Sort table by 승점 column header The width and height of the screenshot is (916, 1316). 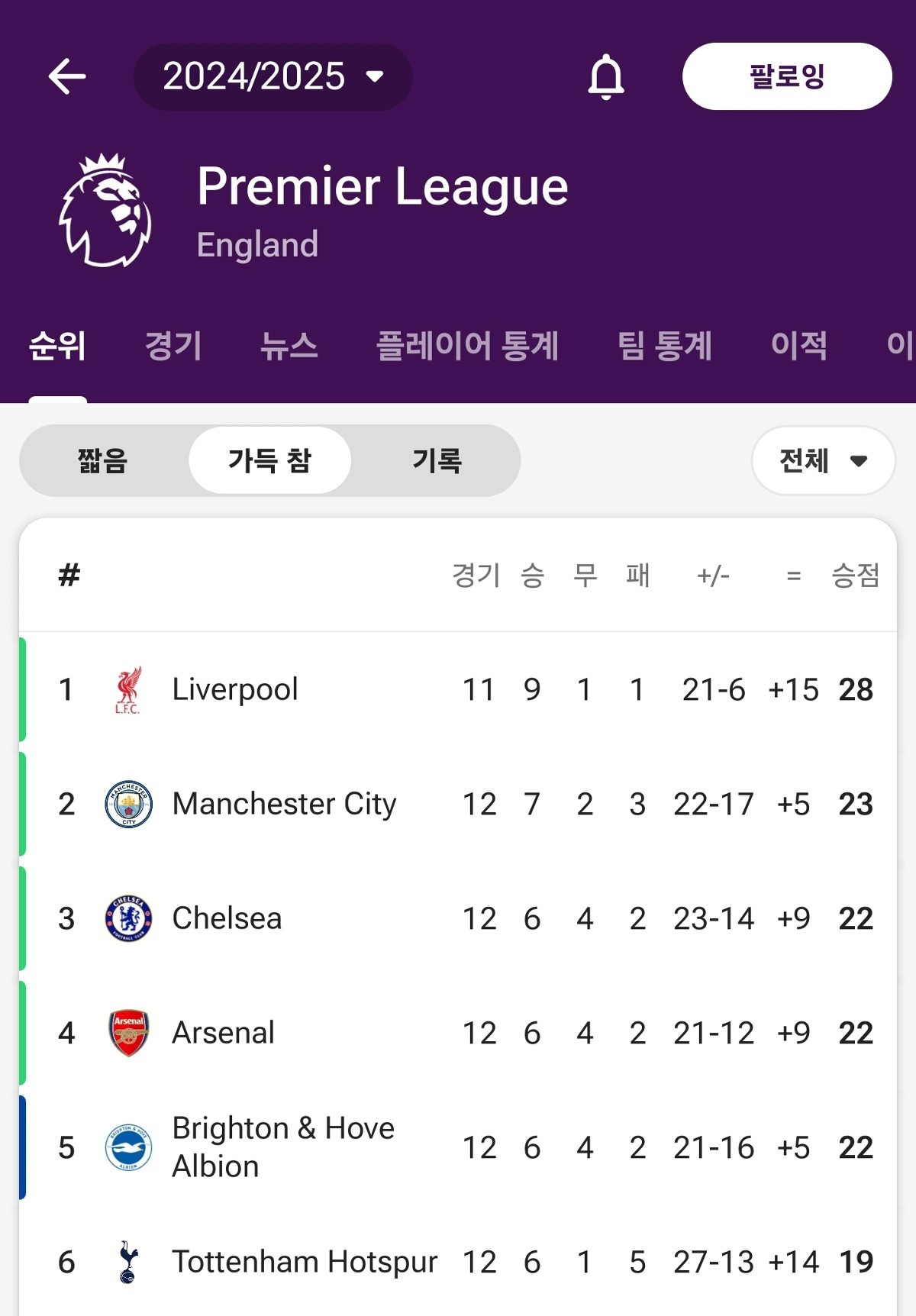click(855, 575)
